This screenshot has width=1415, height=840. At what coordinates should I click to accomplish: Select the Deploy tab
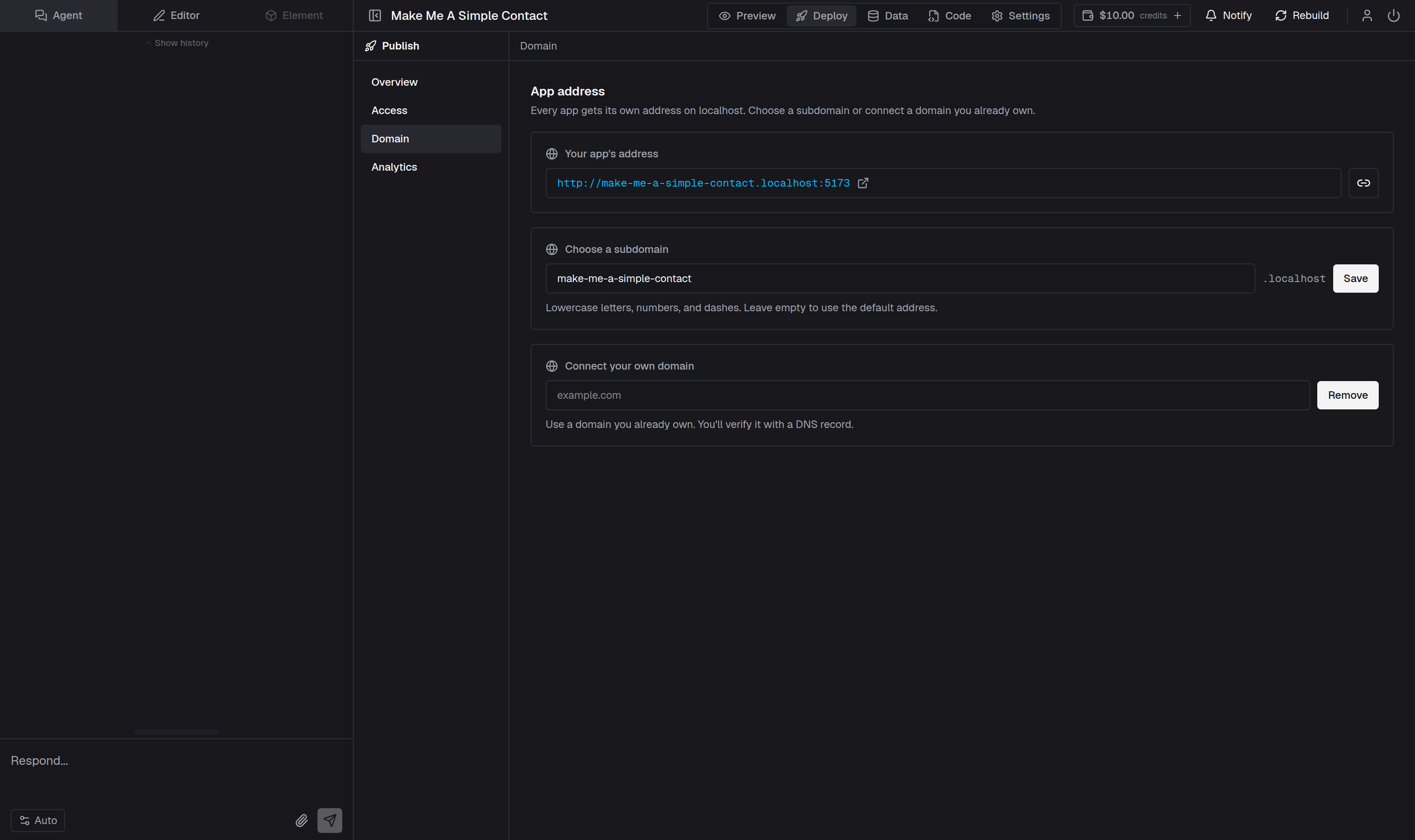[821, 15]
